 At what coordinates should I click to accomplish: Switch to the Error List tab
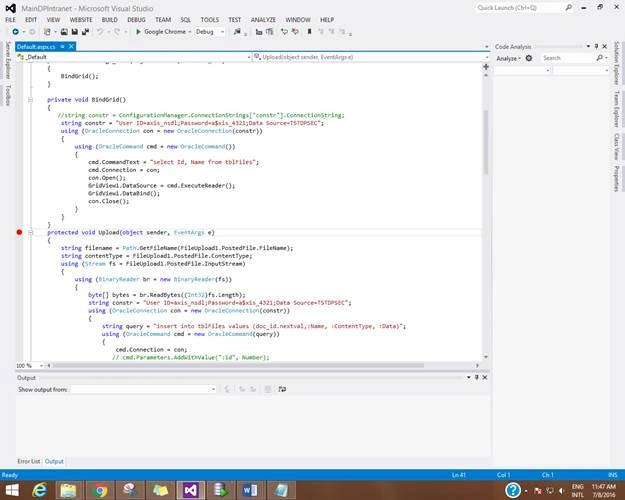(x=29, y=461)
